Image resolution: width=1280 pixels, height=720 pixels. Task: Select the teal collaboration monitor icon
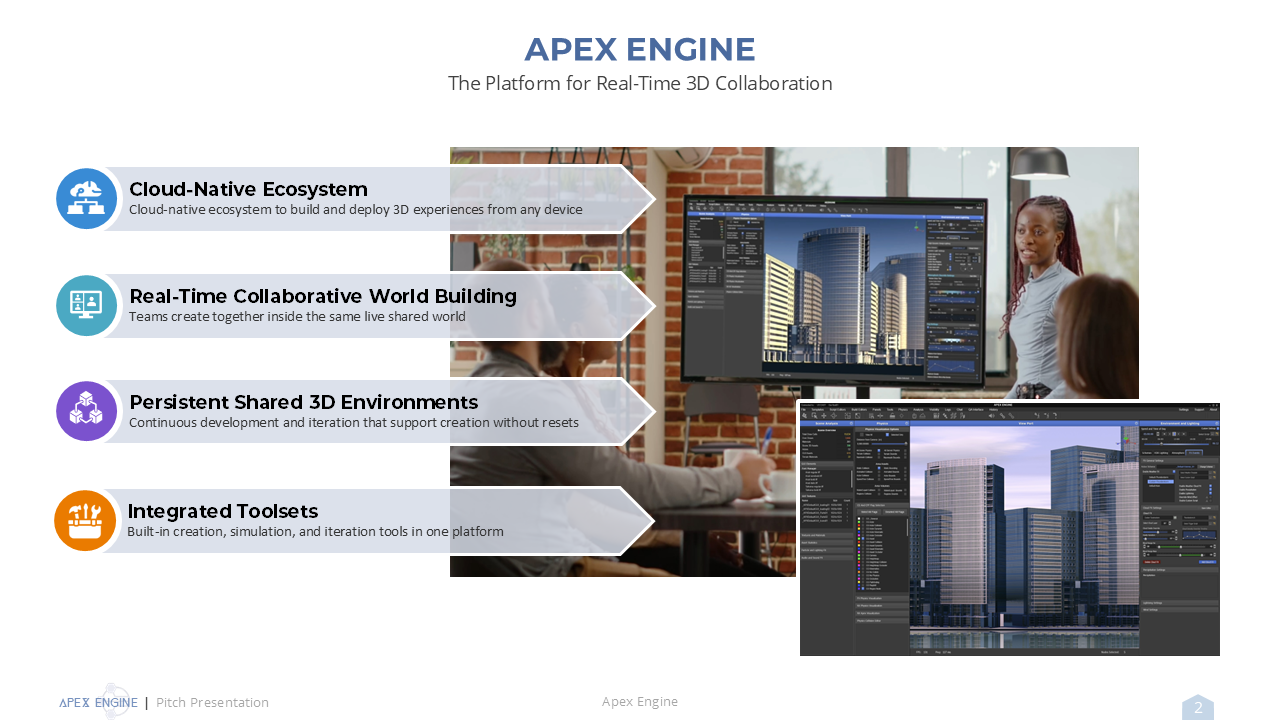pos(87,306)
